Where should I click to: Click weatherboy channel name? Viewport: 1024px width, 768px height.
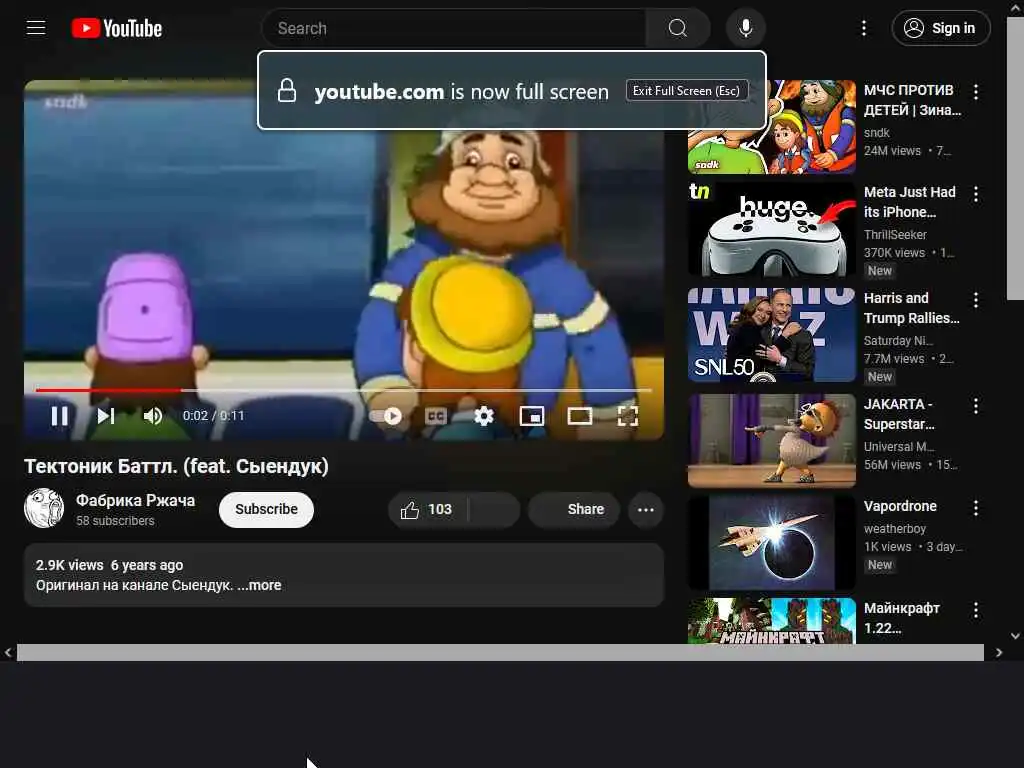point(895,528)
